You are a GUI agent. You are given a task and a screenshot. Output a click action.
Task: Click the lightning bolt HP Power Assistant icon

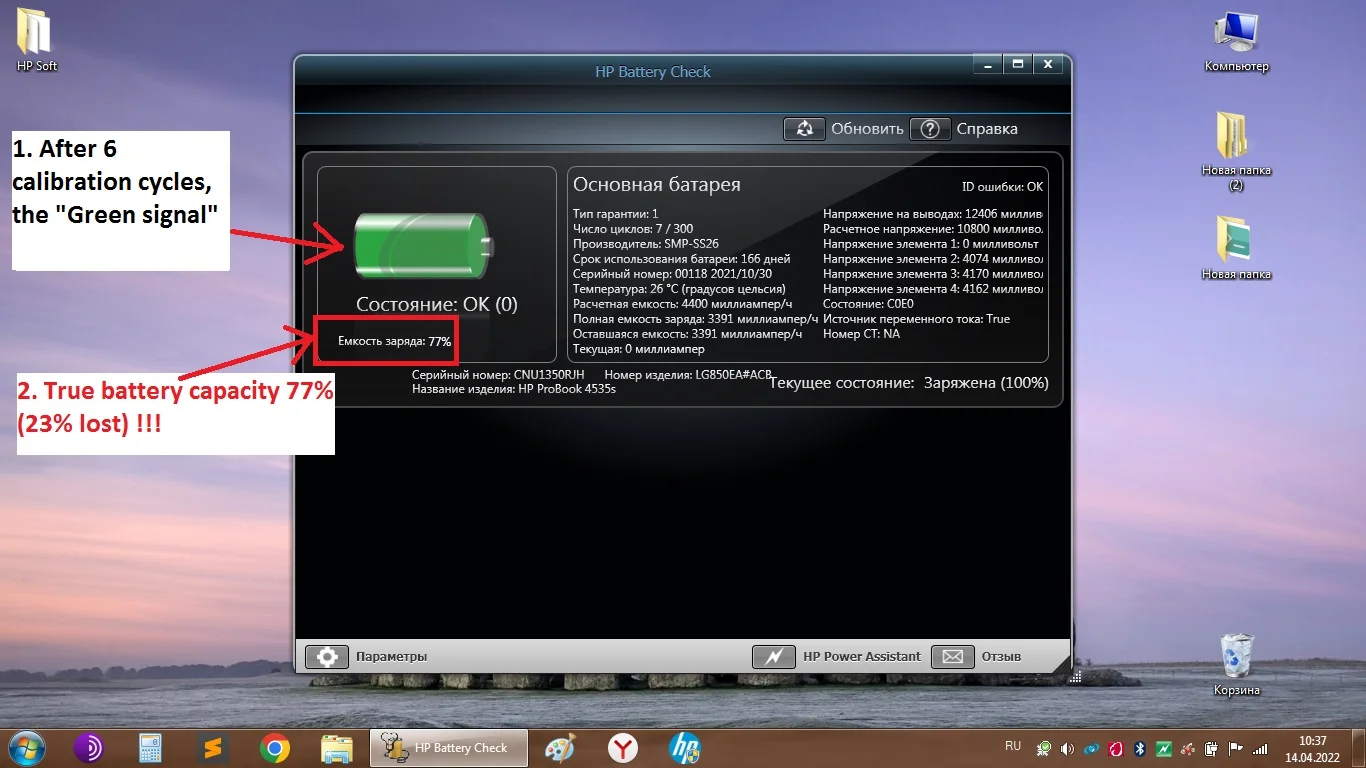click(773, 657)
